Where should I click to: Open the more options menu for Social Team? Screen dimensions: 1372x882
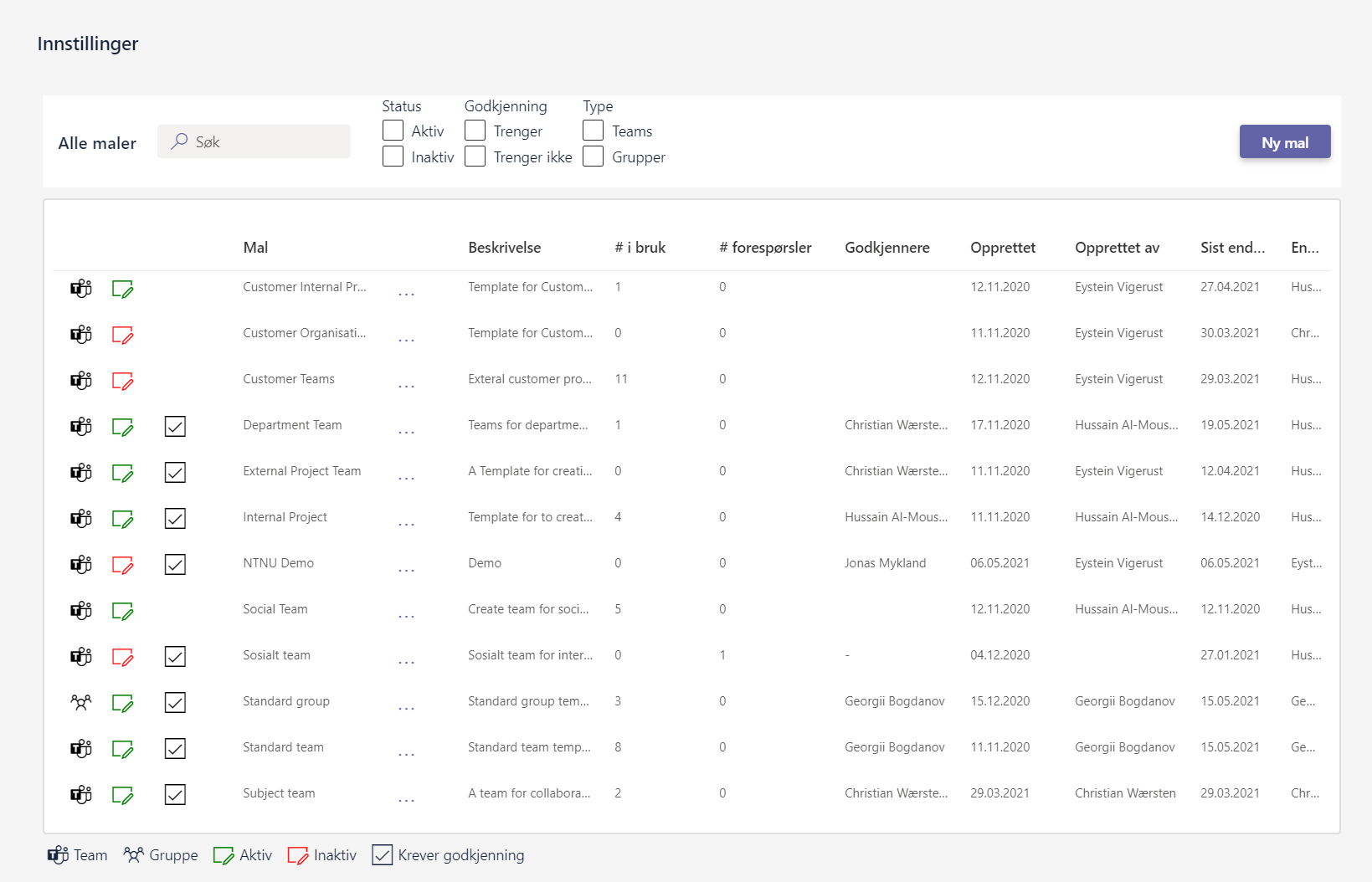406,617
